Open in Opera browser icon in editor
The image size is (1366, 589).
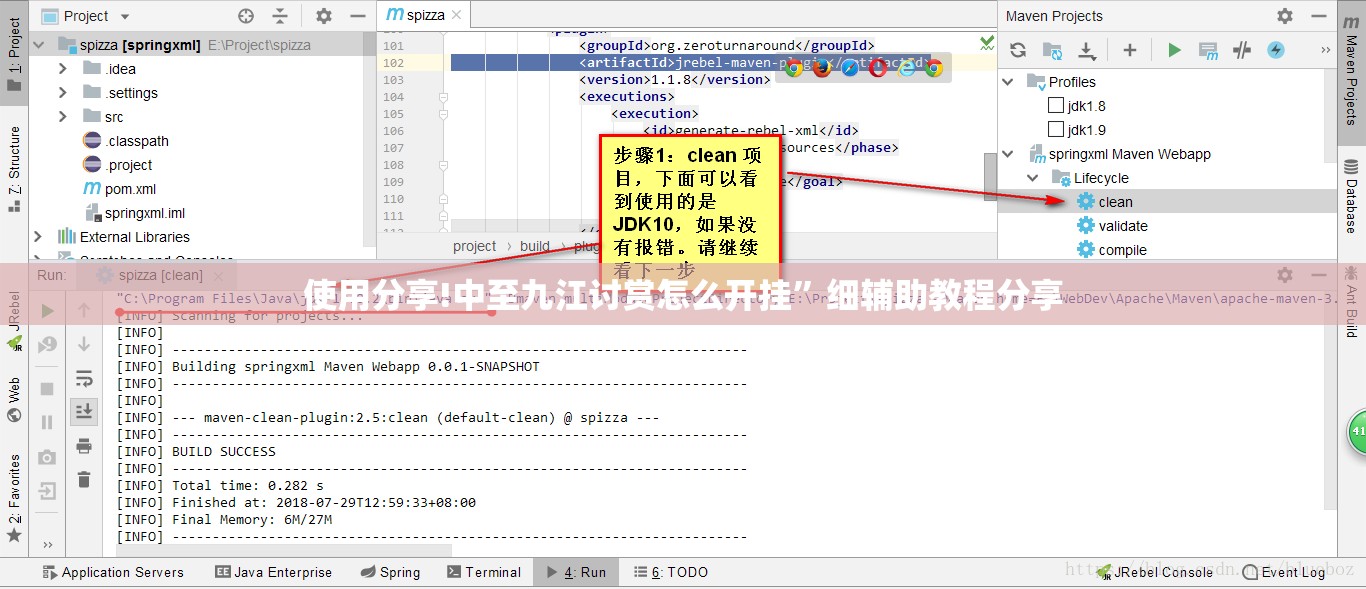tap(878, 68)
